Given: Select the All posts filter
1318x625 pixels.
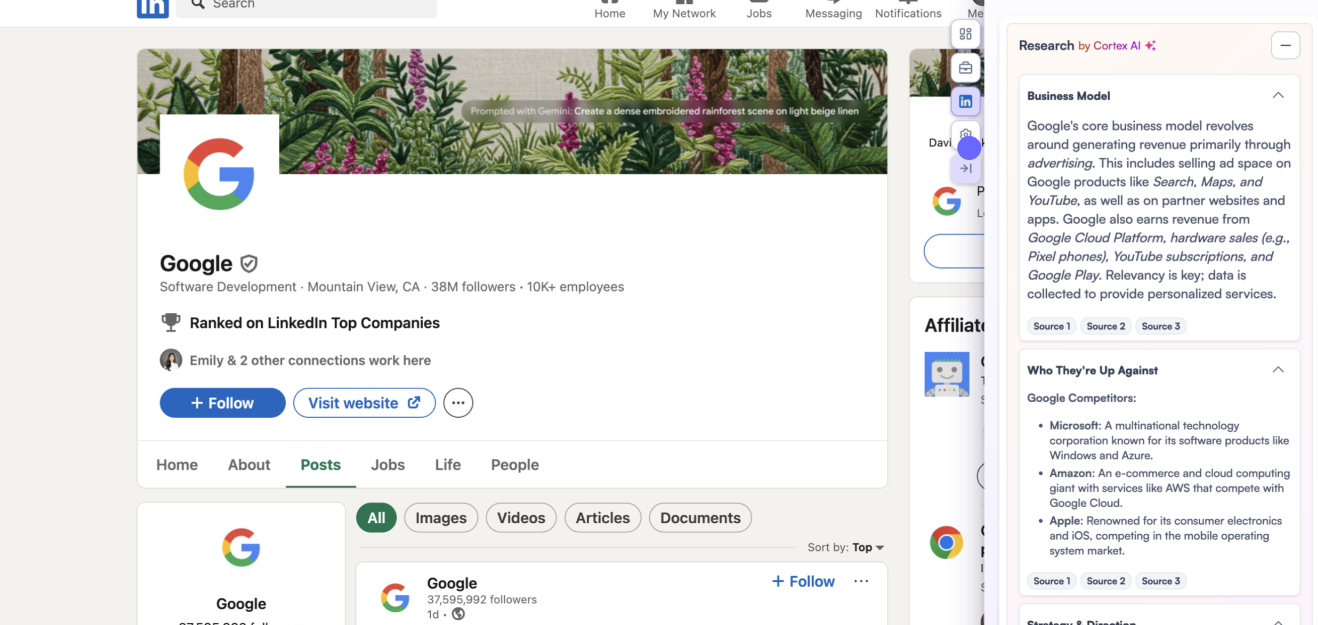Looking at the screenshot, I should coord(376,518).
